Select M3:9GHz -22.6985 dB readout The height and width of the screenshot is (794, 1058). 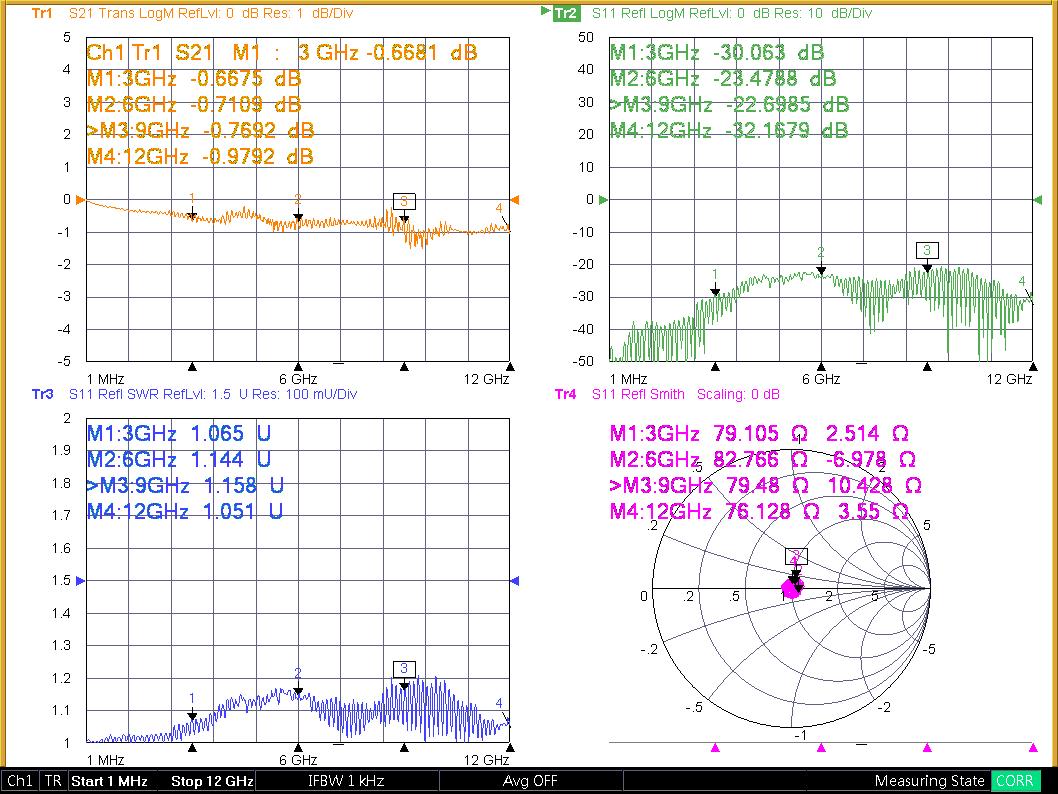[729, 105]
